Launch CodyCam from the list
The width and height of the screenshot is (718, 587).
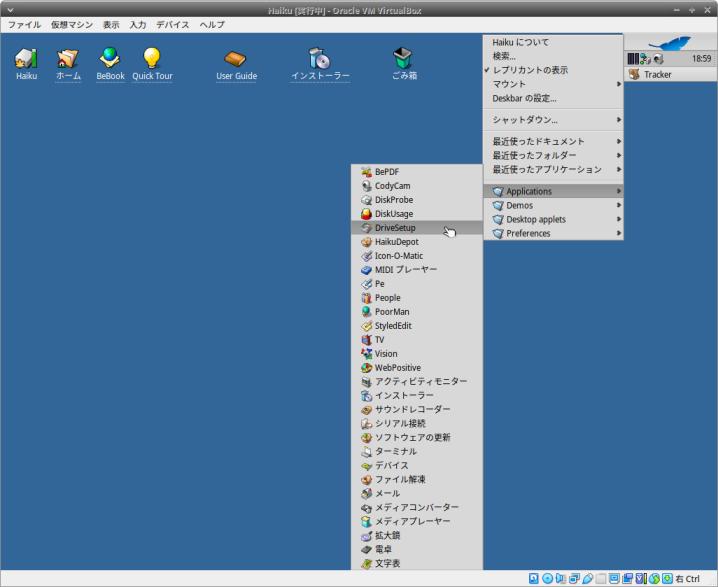[x=417, y=185]
